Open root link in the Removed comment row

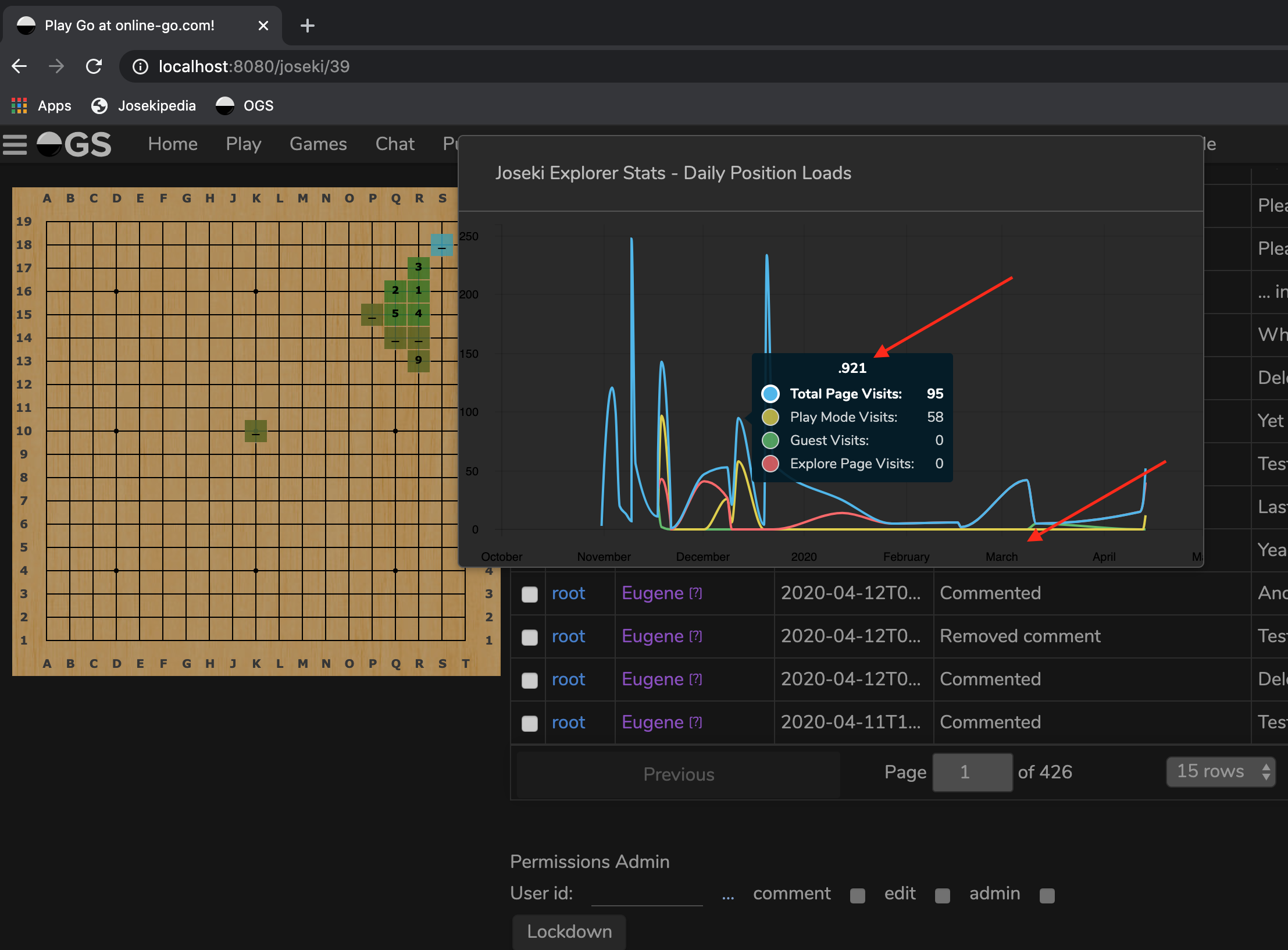(568, 636)
